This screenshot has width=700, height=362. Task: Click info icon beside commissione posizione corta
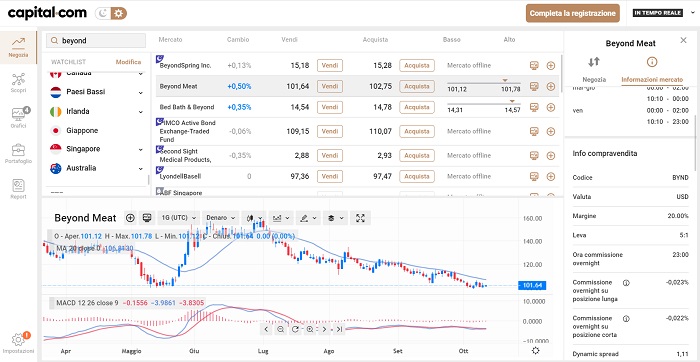(626, 319)
